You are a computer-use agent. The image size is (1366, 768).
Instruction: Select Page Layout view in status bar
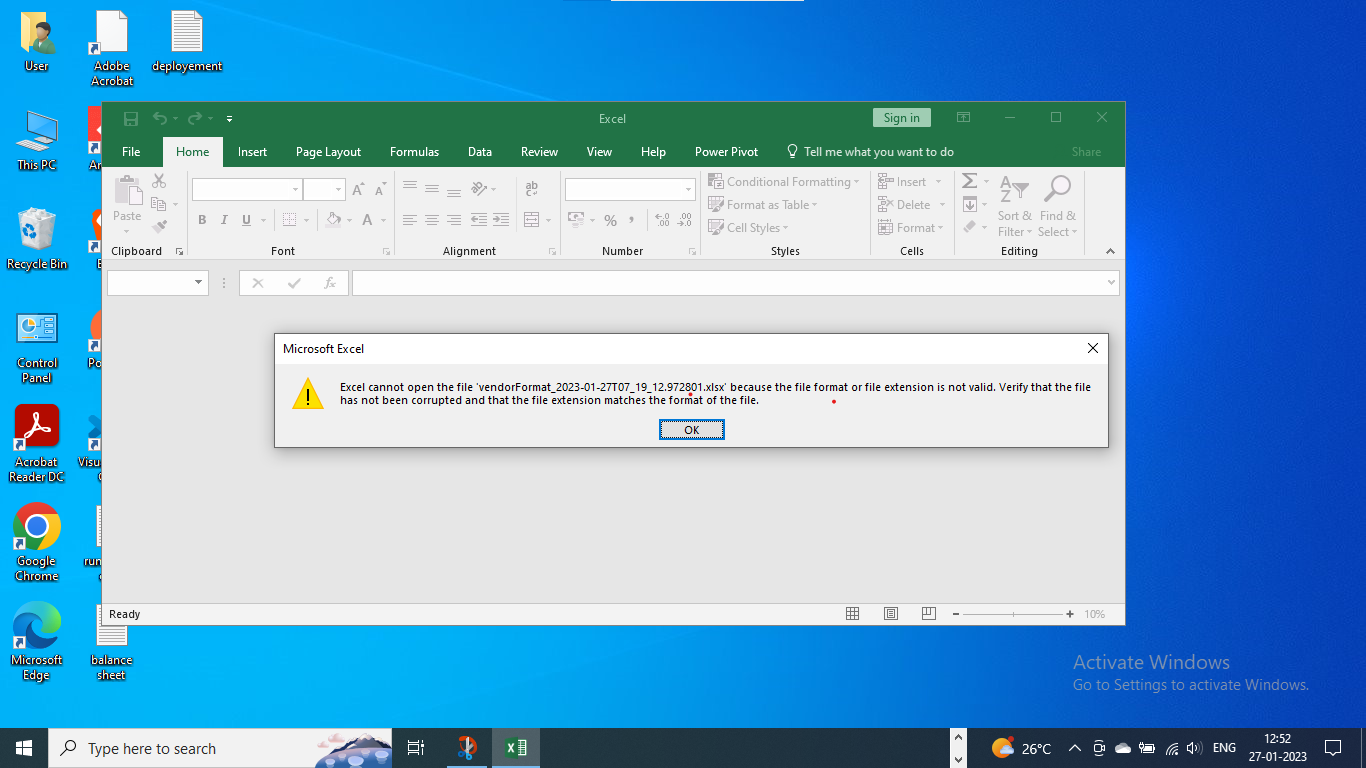click(x=891, y=614)
